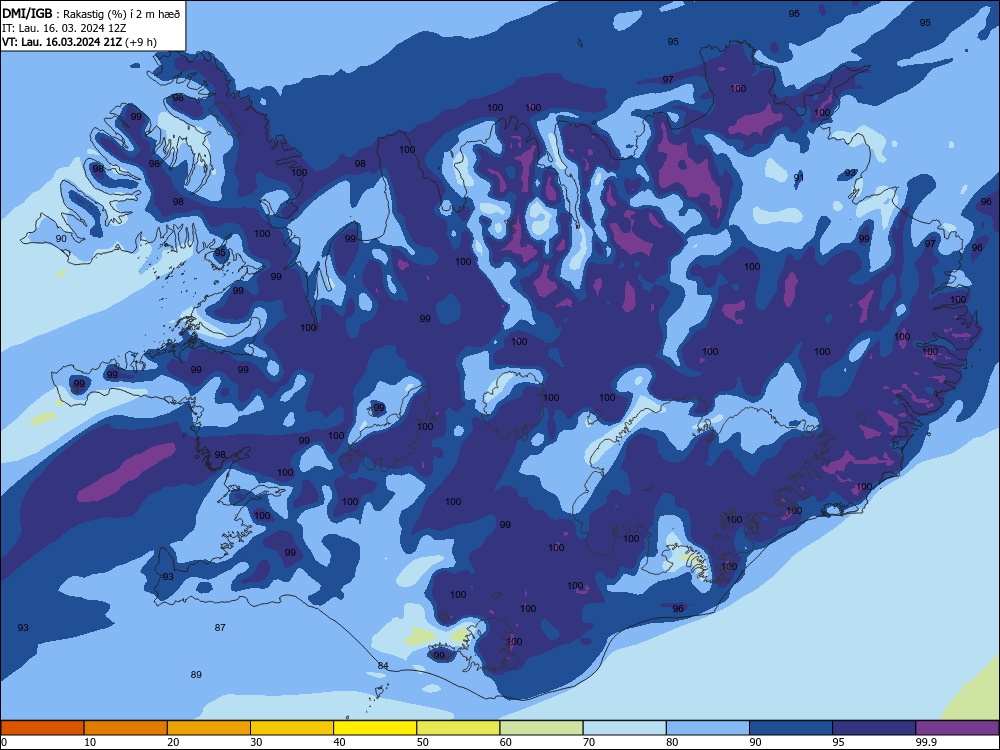This screenshot has width=1000, height=750.
Task: Select the '50' legend tick label
Action: point(423,742)
